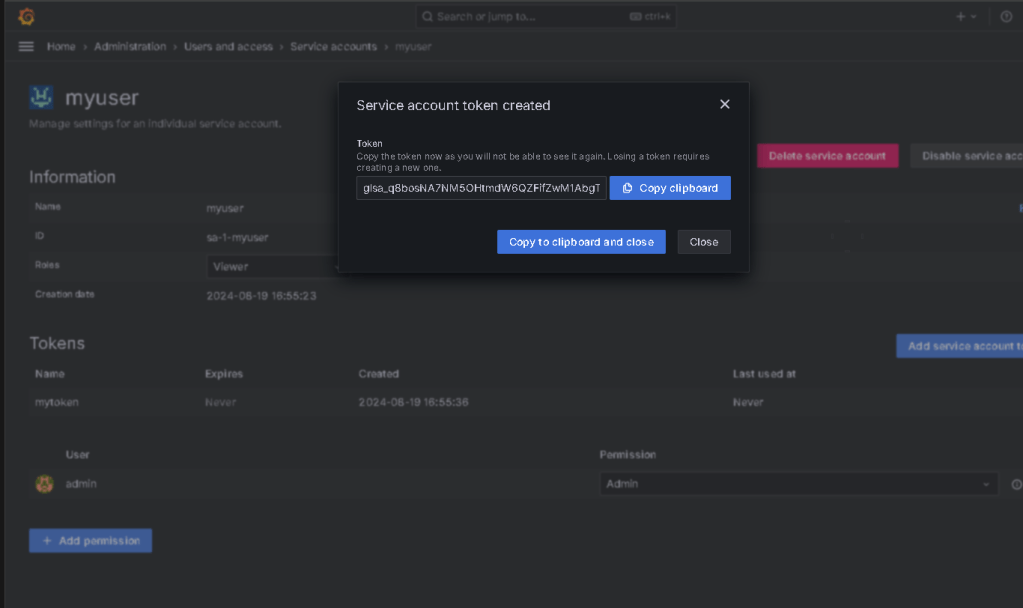Click the Copy clipboard button
Viewport: 1023px width, 608px height.
click(670, 188)
